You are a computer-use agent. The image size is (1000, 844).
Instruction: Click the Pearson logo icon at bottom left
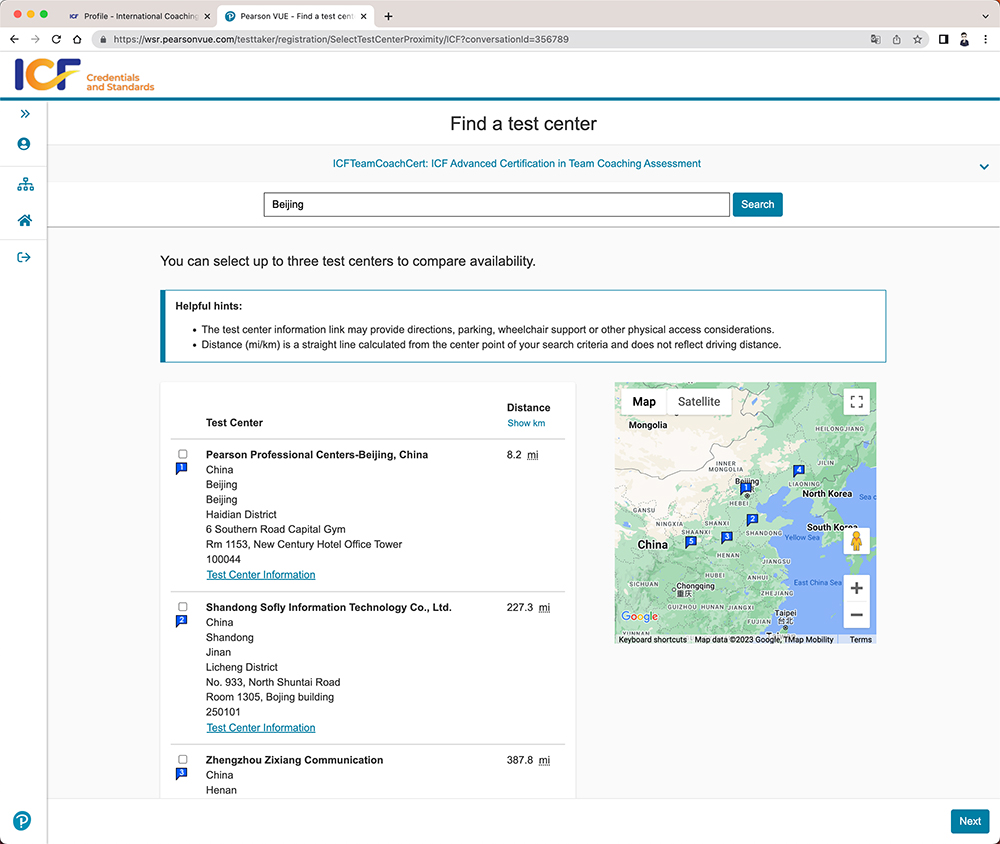22,821
